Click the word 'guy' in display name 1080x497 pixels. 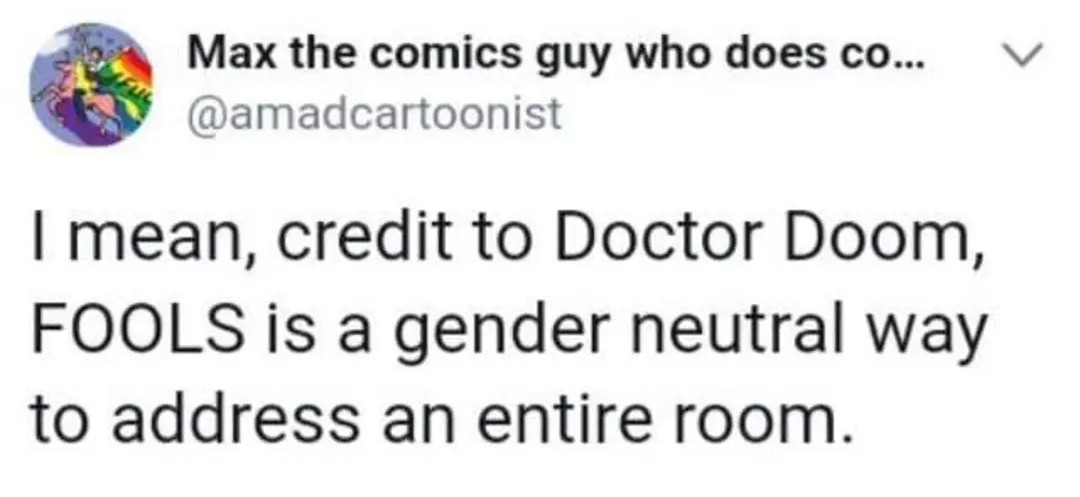pos(573,57)
